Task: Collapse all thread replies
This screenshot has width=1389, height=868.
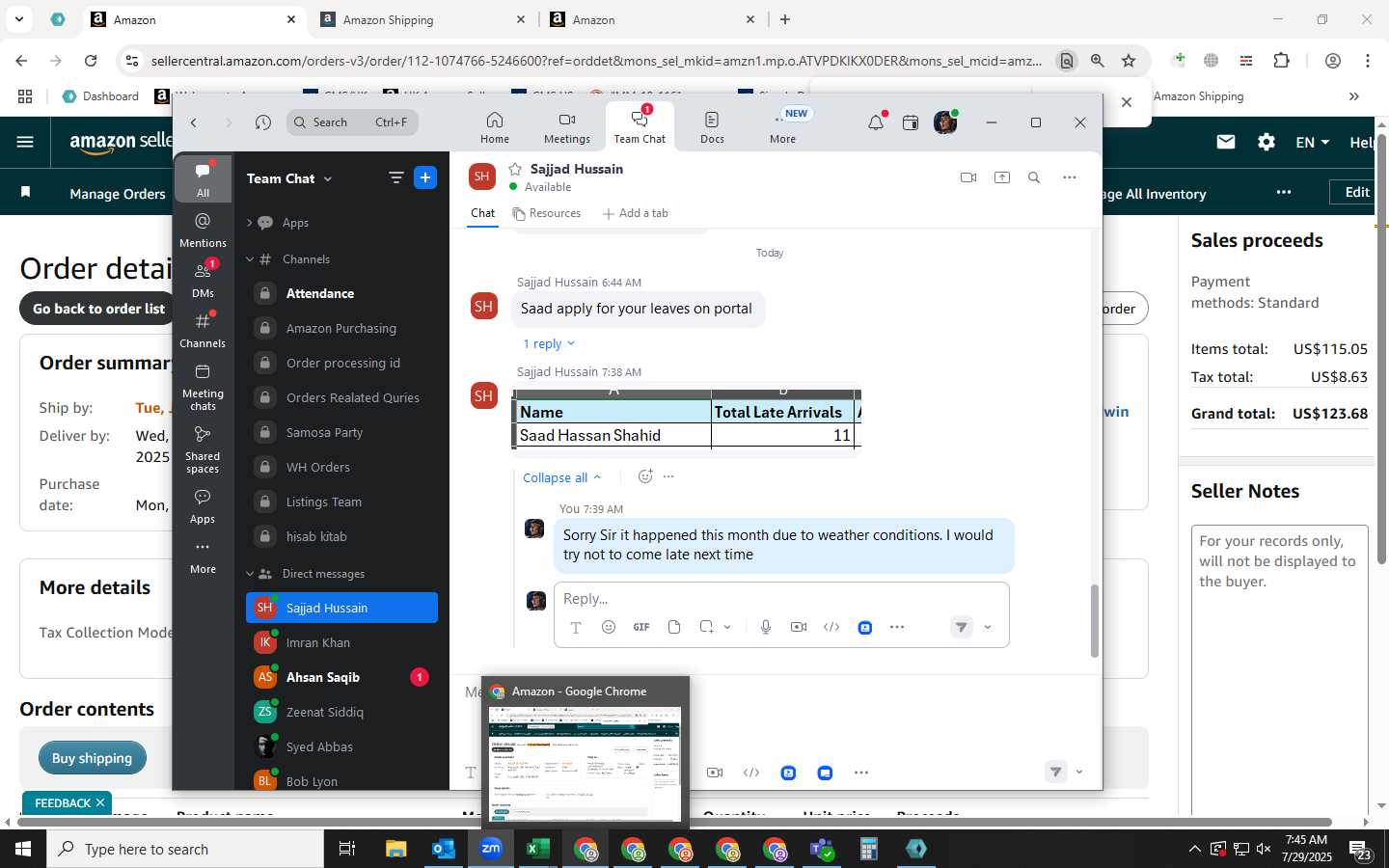Action: point(561,477)
